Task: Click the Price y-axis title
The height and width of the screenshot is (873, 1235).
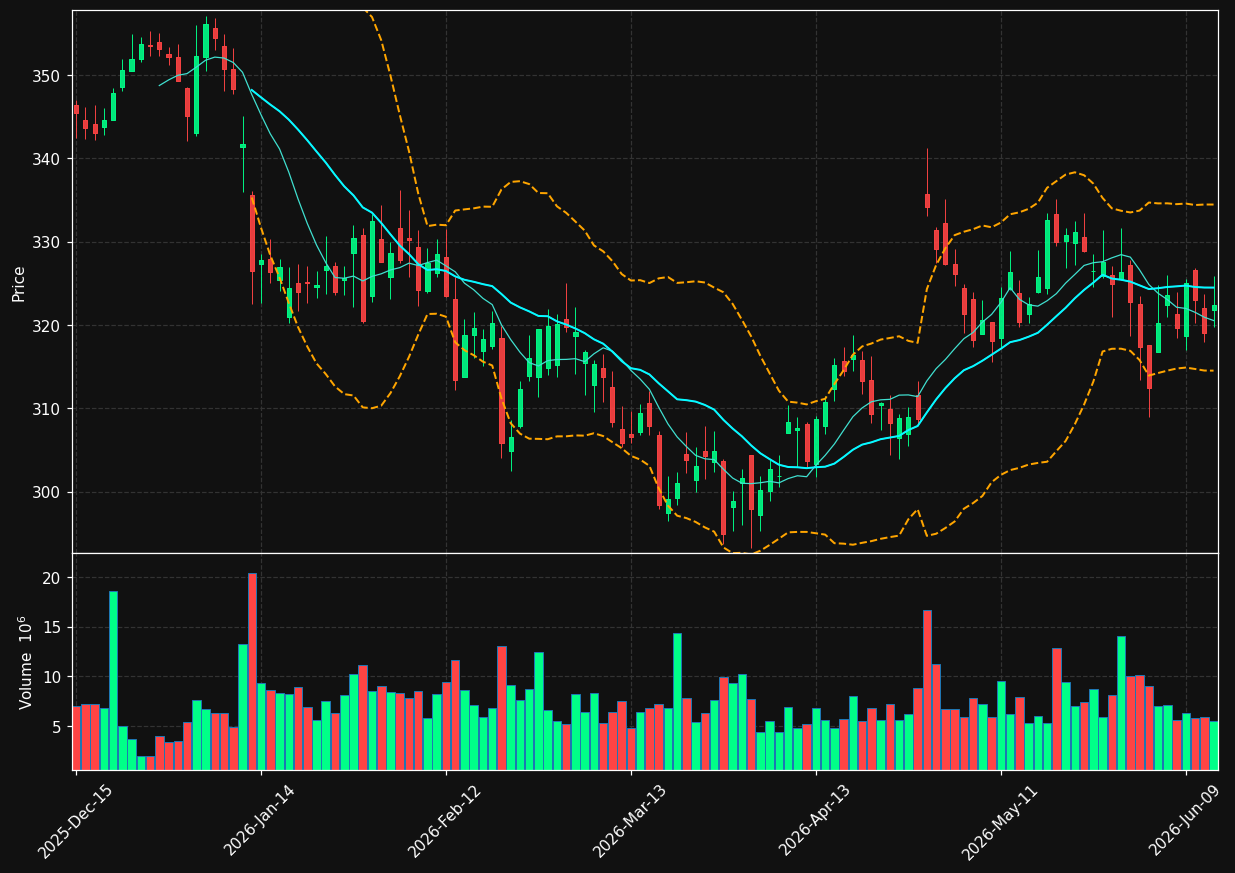Action: click(x=19, y=283)
